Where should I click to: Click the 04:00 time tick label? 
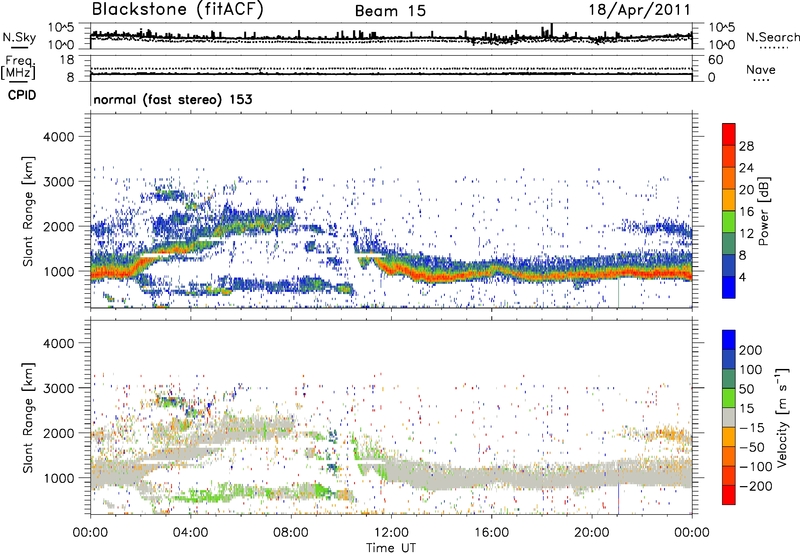point(190,533)
